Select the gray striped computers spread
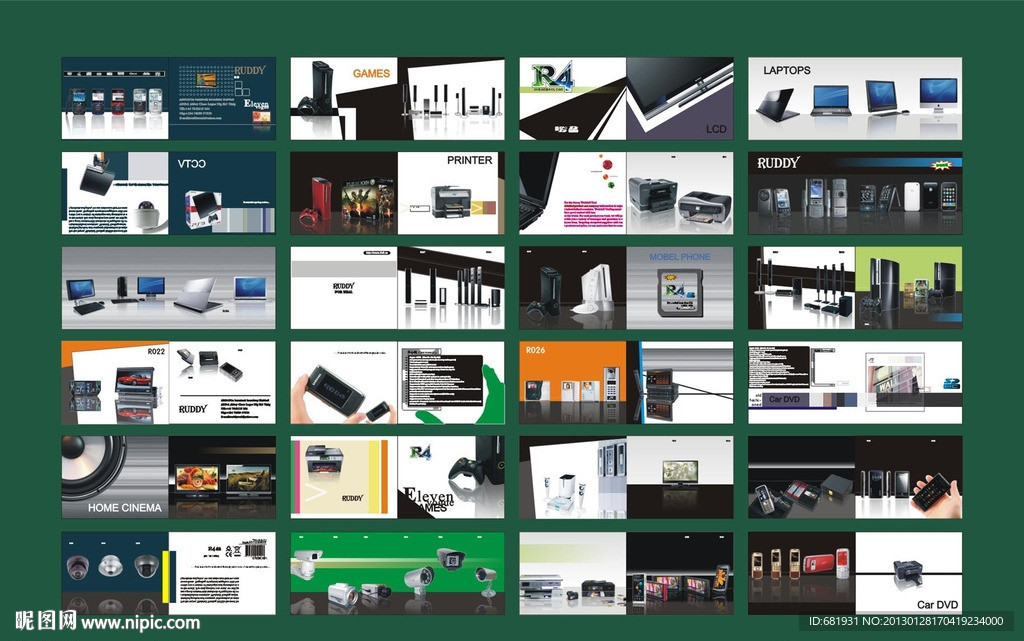Image resolution: width=1024 pixels, height=641 pixels. (168, 288)
